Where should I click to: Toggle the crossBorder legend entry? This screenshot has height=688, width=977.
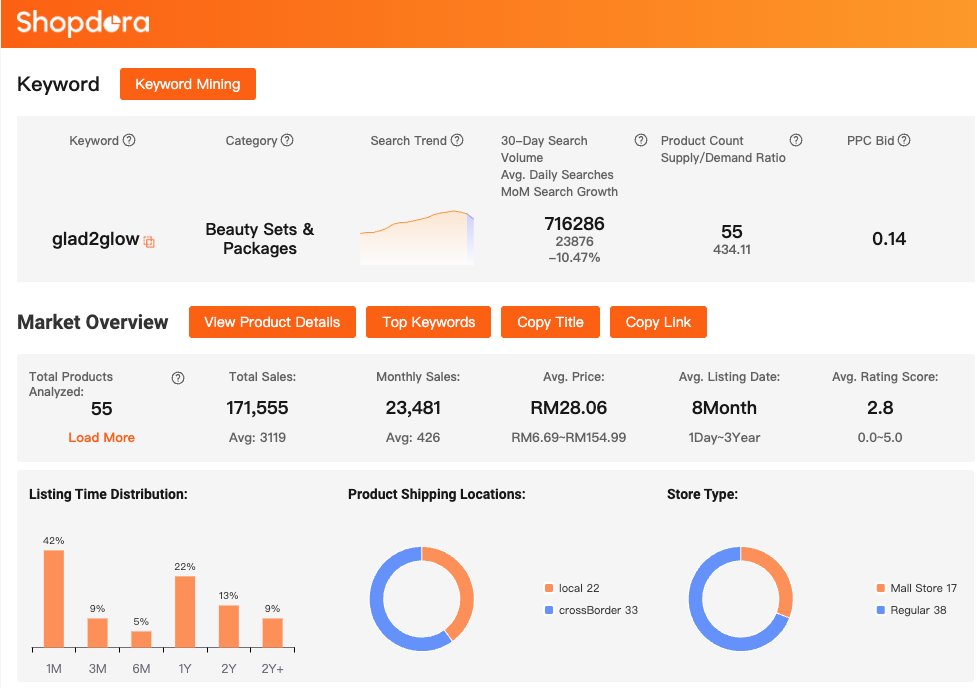pos(590,610)
